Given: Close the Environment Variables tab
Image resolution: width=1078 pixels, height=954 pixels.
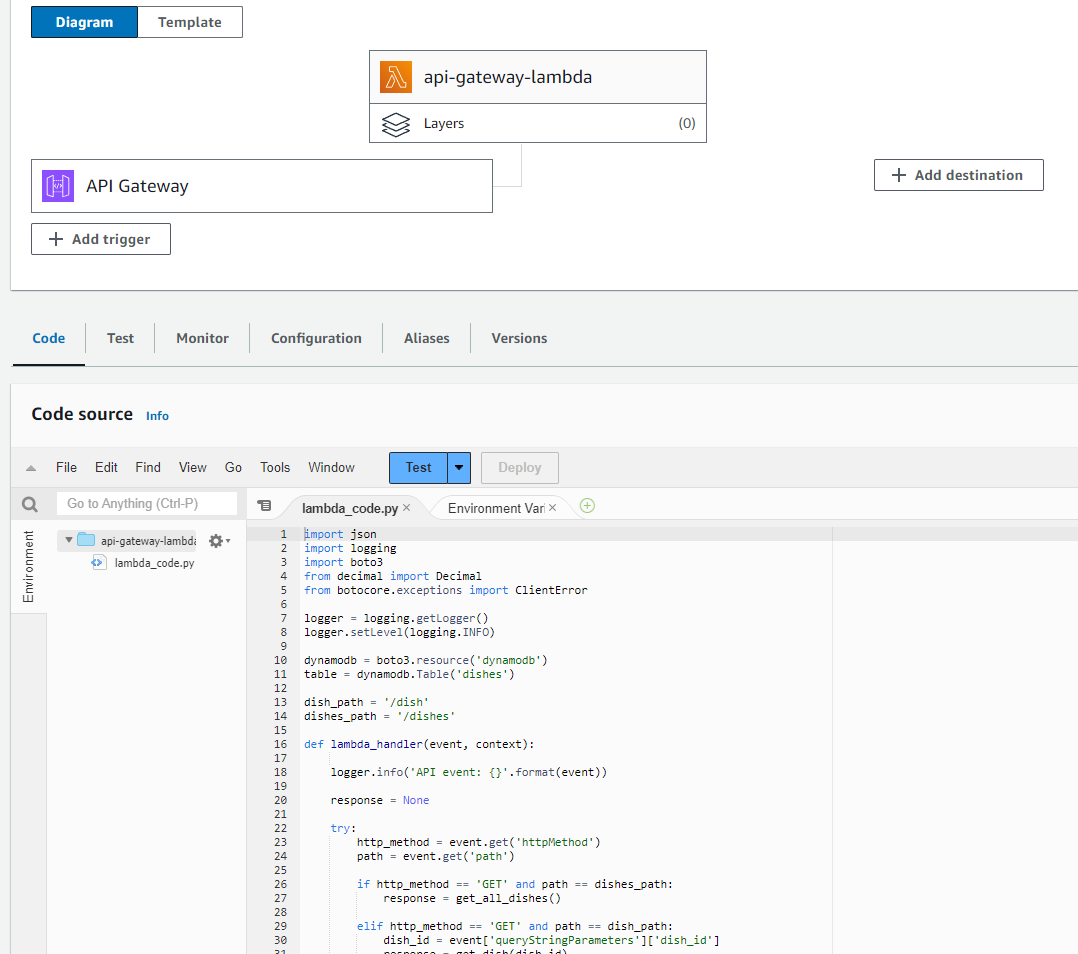Looking at the screenshot, I should tap(552, 507).
